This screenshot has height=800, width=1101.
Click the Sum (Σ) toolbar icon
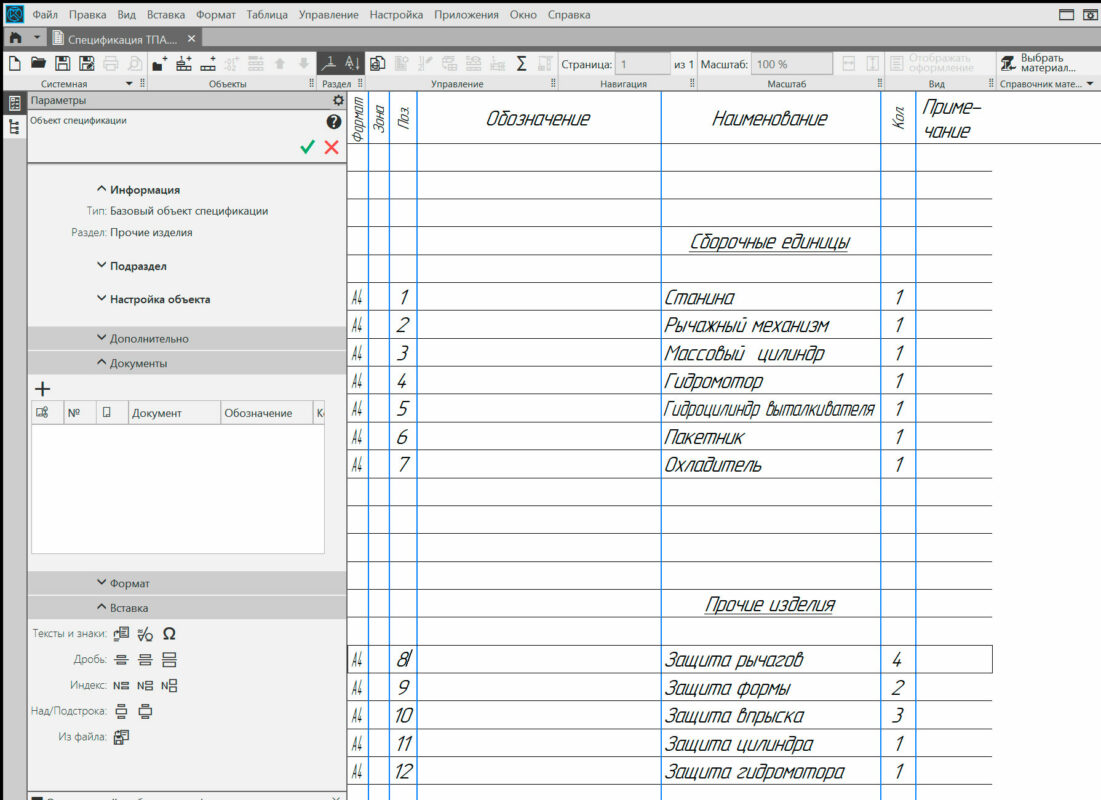pyautogui.click(x=521, y=63)
